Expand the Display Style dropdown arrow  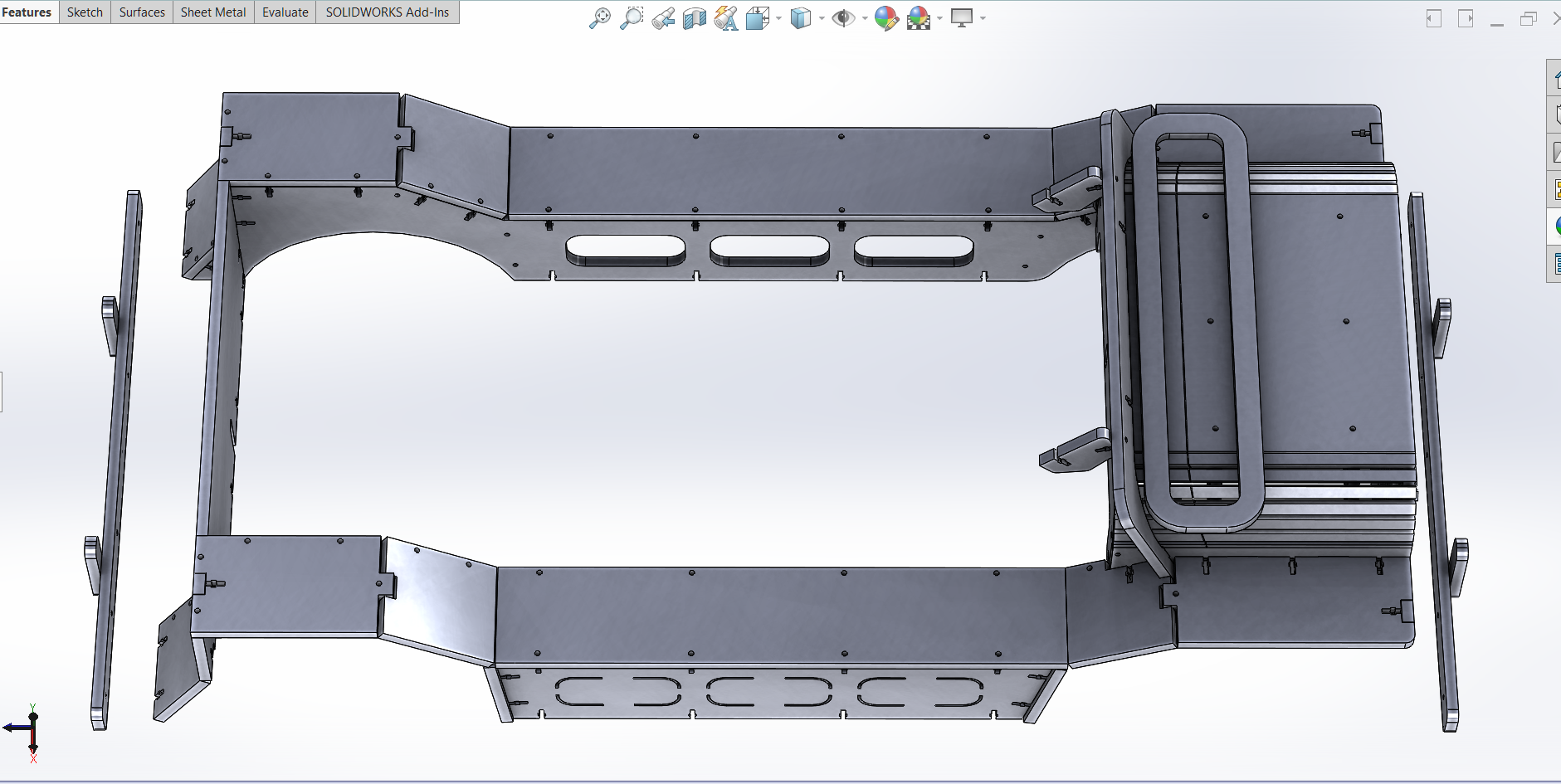click(x=822, y=18)
